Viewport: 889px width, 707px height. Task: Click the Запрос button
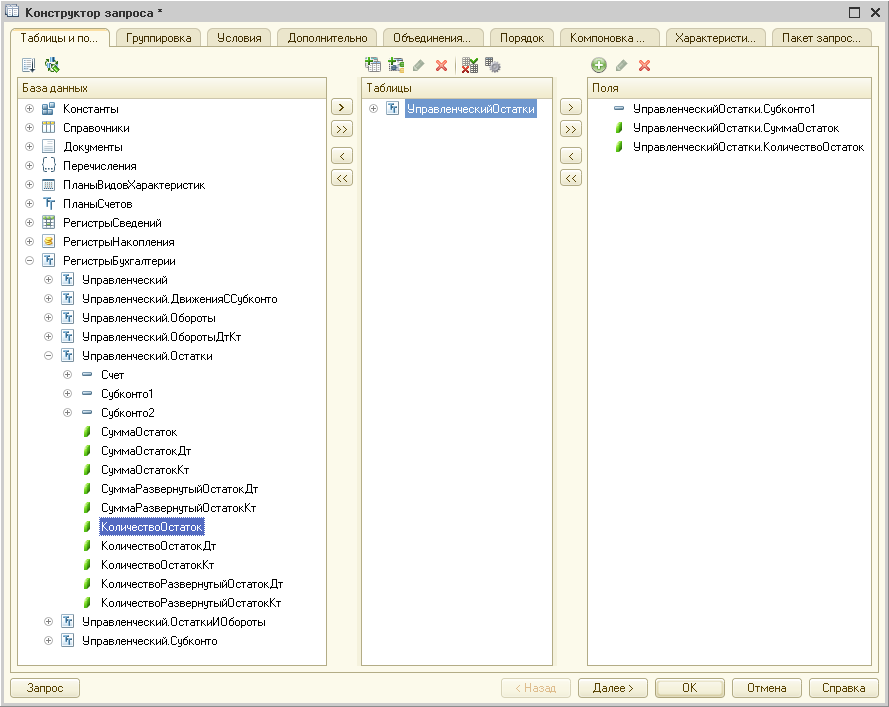pyautogui.click(x=45, y=688)
